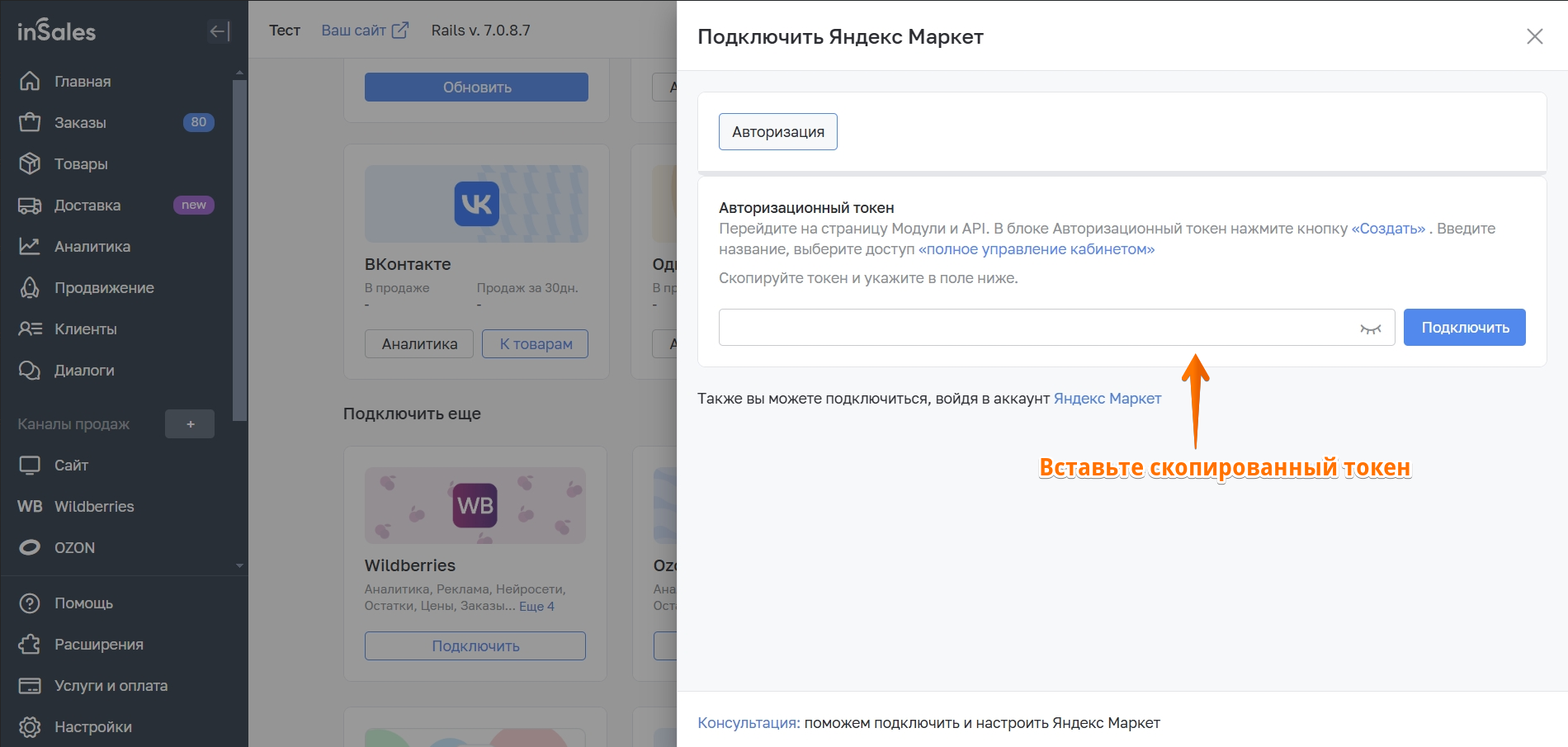Open the Расширения extensions section
Viewport: 1568px width, 747px height.
click(98, 645)
